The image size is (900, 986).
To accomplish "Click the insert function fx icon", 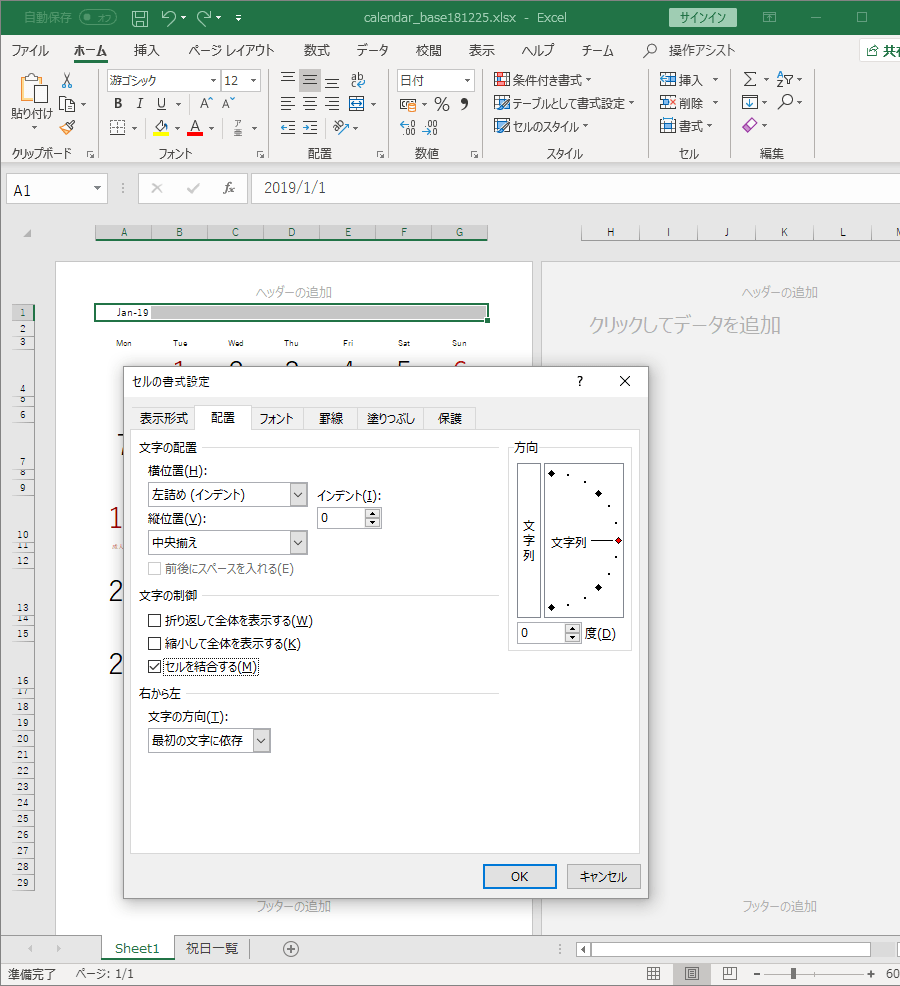I will (229, 188).
